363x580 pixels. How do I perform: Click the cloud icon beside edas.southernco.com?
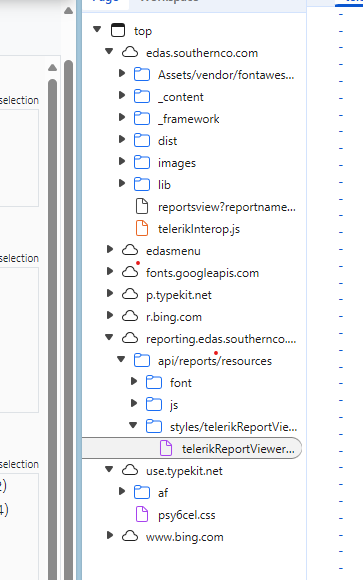click(130, 53)
